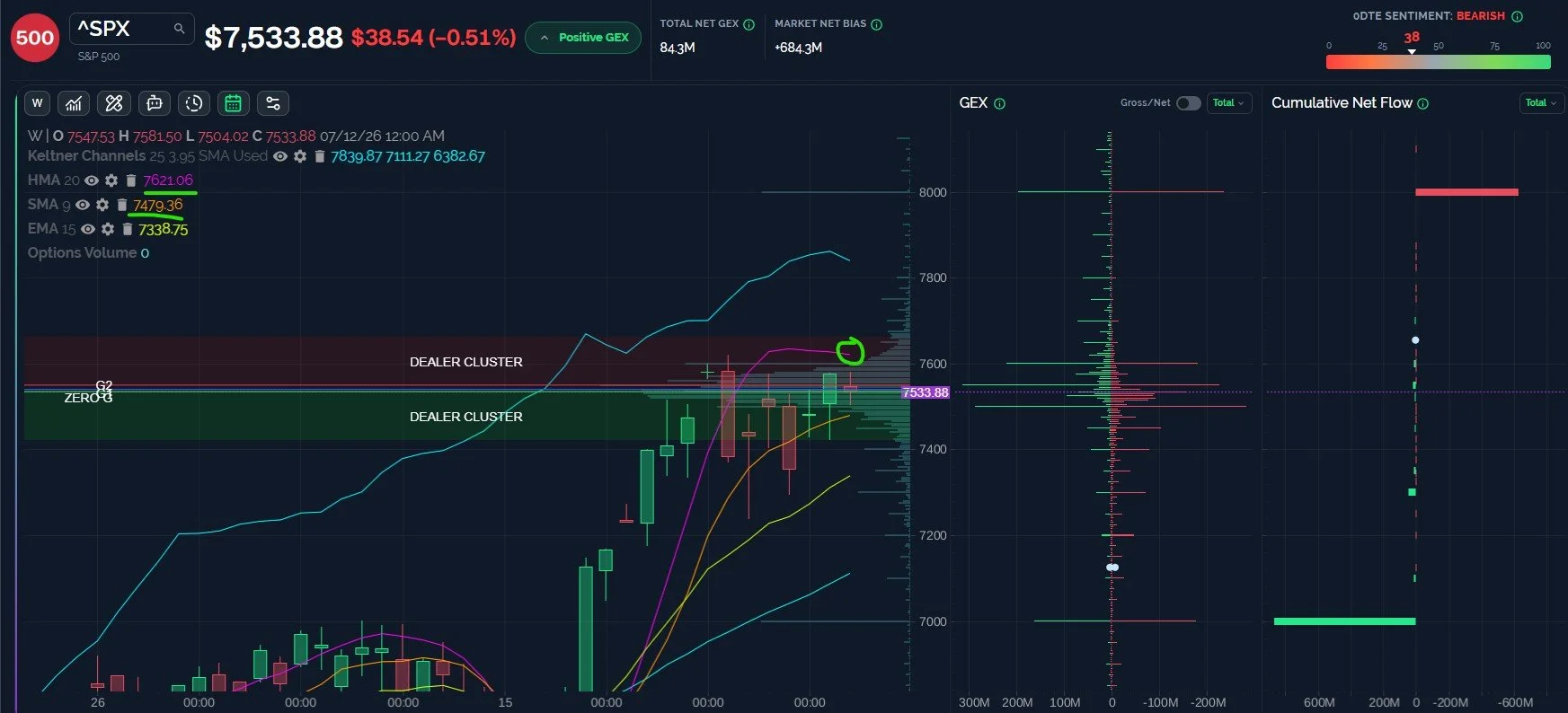Screen dimensions: 1568x713
Task: Click the ZERO G level label
Action: click(88, 398)
